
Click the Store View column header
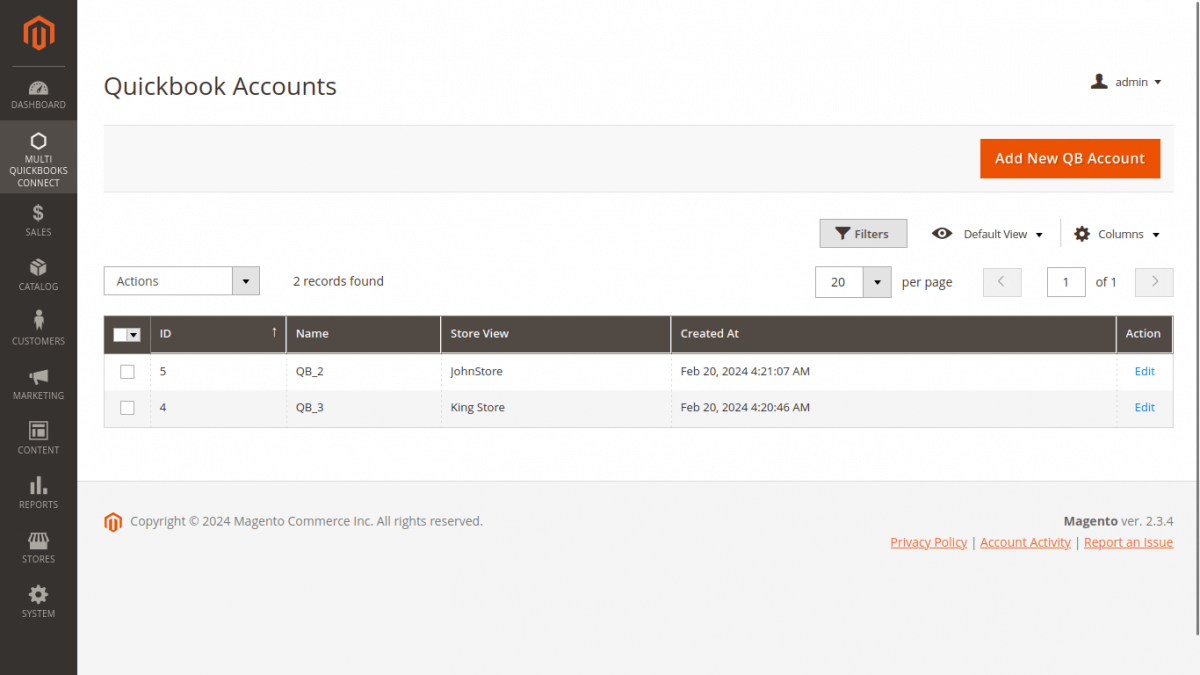coord(555,334)
